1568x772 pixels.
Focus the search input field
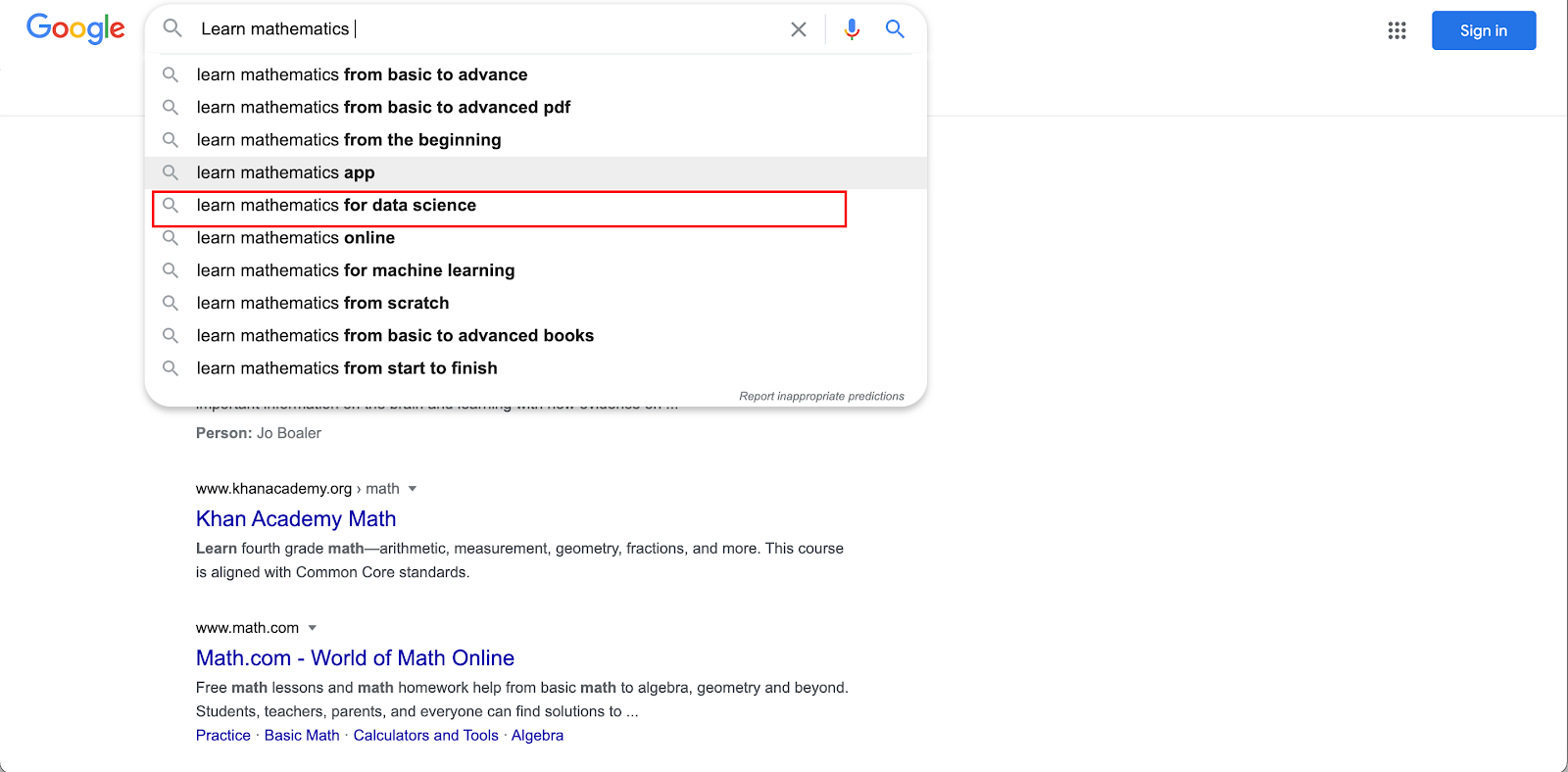[x=490, y=29]
